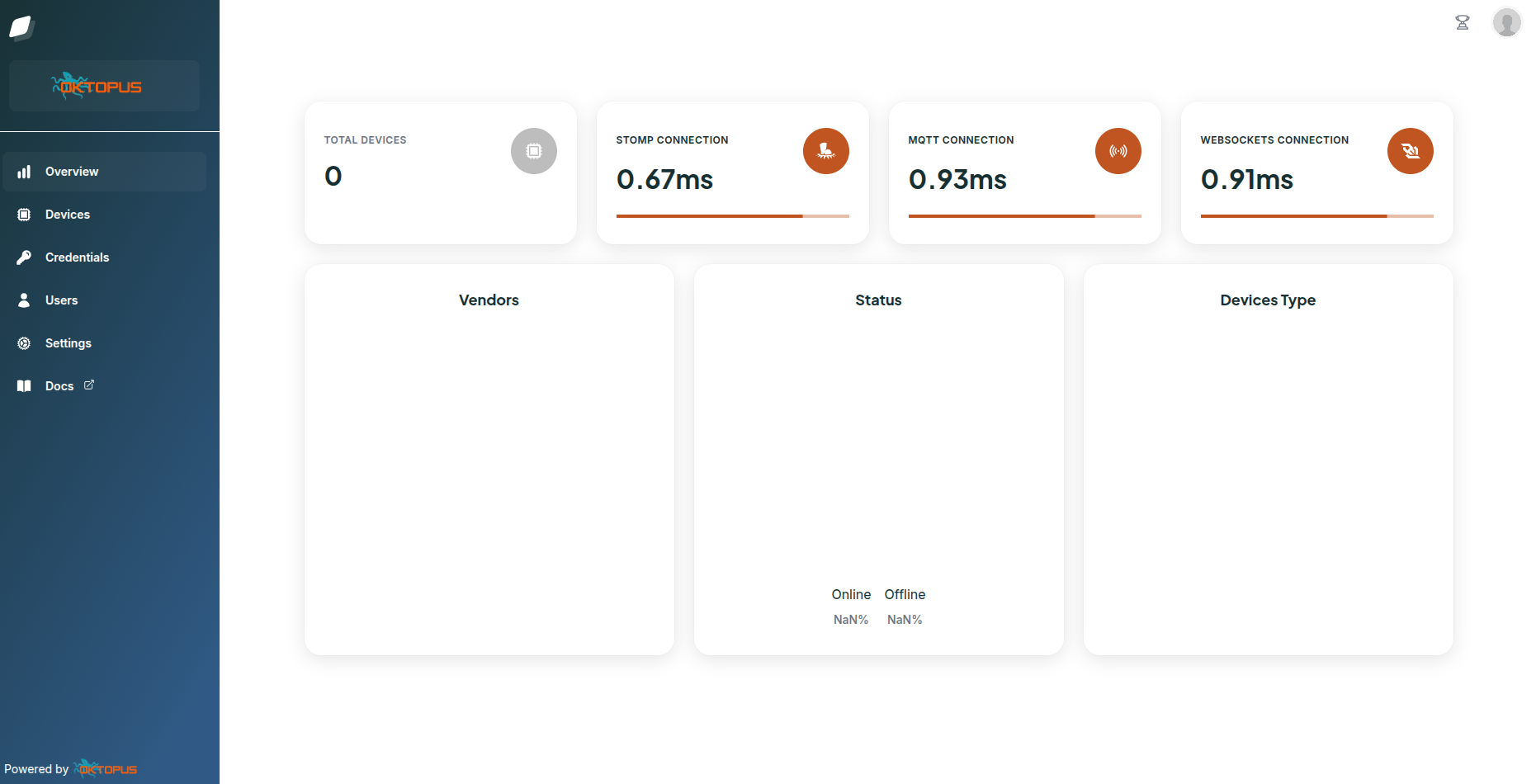Click the STOMP connection boot icon
Image resolution: width=1536 pixels, height=784 pixels.
(x=826, y=151)
